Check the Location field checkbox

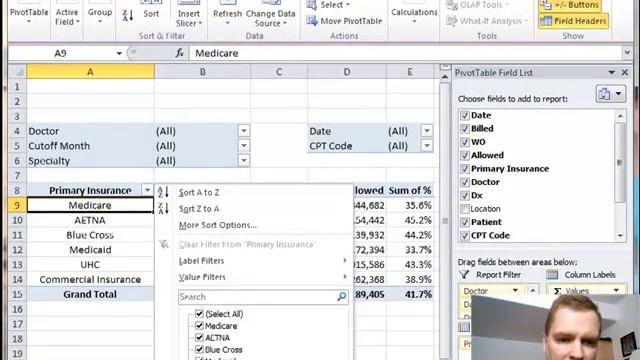click(464, 209)
